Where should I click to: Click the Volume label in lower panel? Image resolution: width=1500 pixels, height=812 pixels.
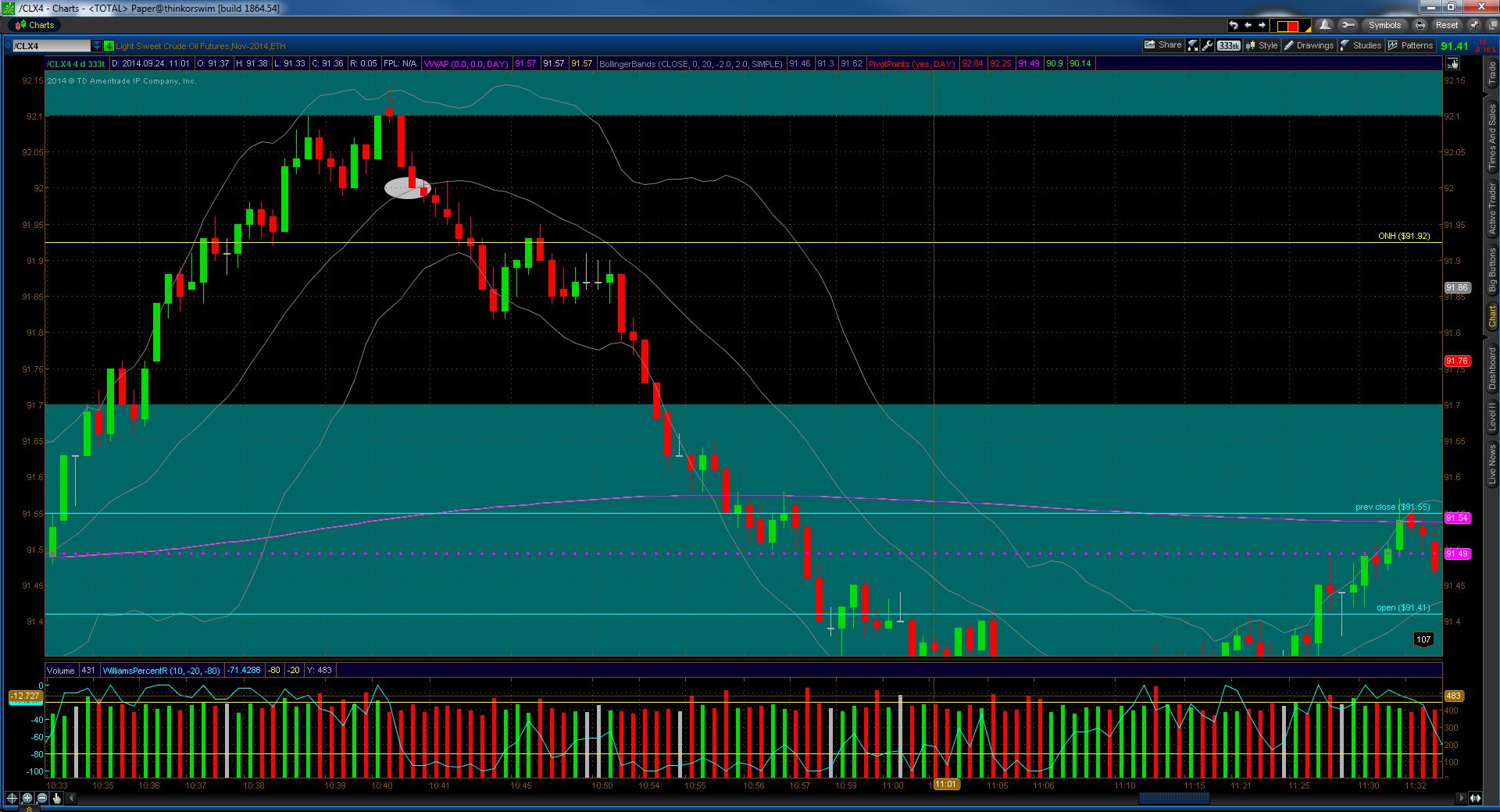[61, 670]
